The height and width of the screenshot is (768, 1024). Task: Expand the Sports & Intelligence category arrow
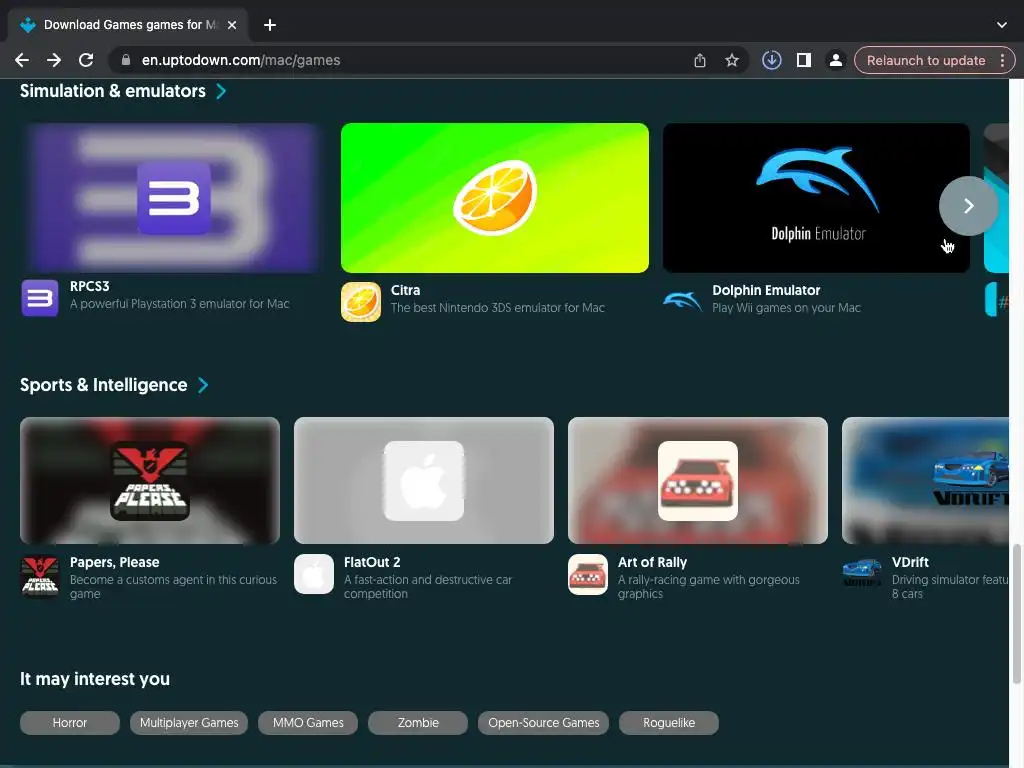coord(203,385)
